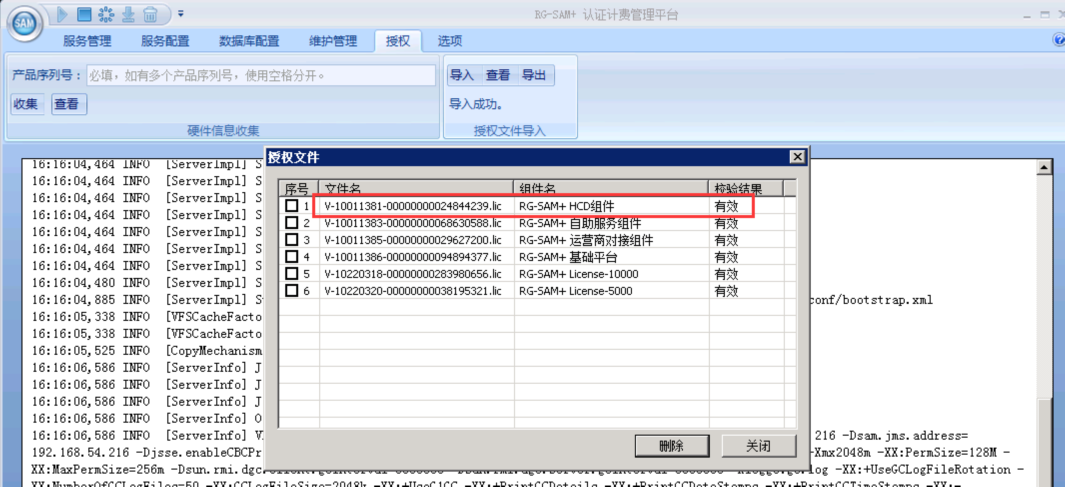Check the checkbox for row 6 License-5000
Image resolution: width=1066 pixels, height=488 pixels.
[292, 291]
